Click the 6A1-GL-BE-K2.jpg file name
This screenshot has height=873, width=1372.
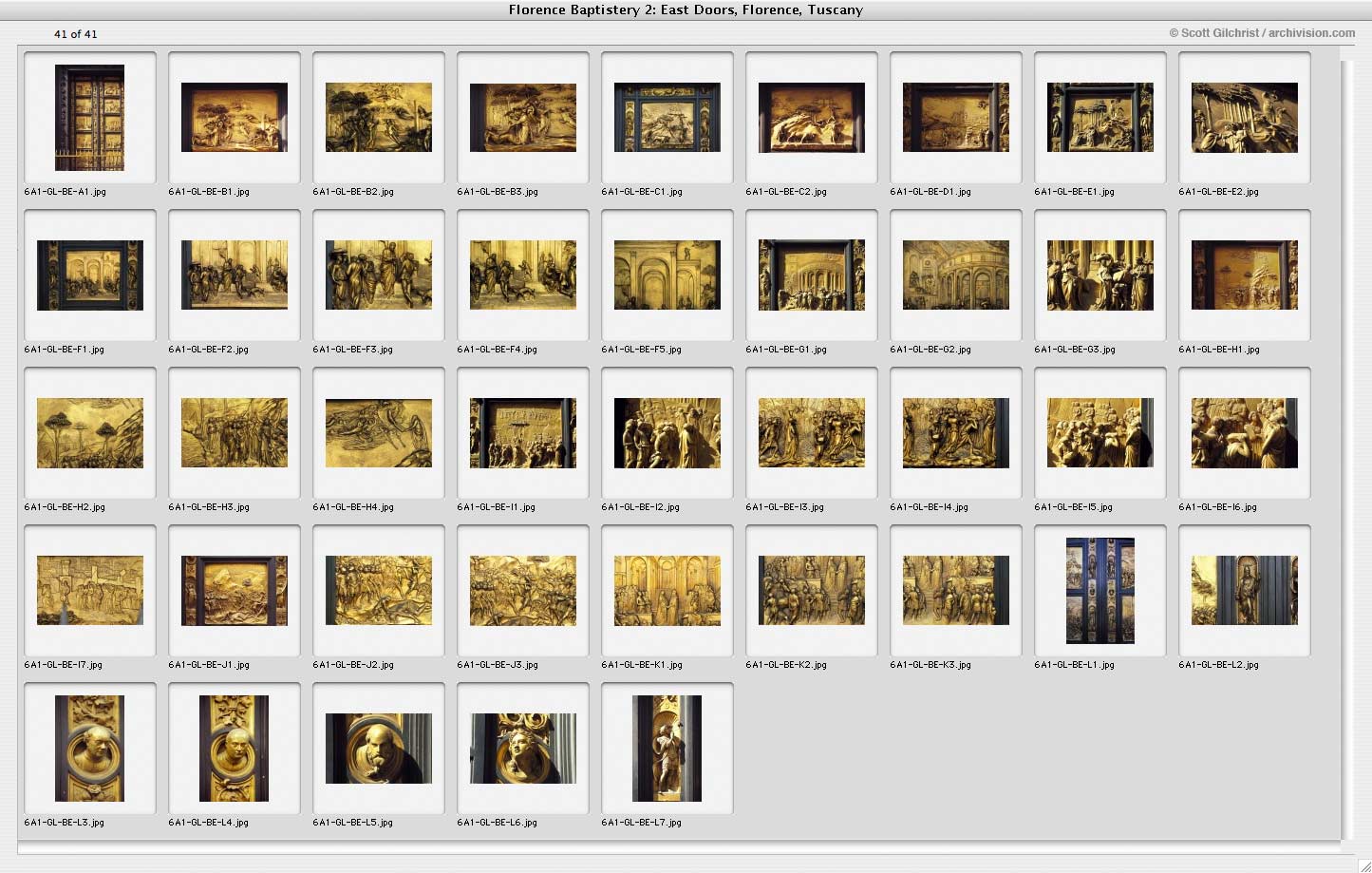pos(786,665)
